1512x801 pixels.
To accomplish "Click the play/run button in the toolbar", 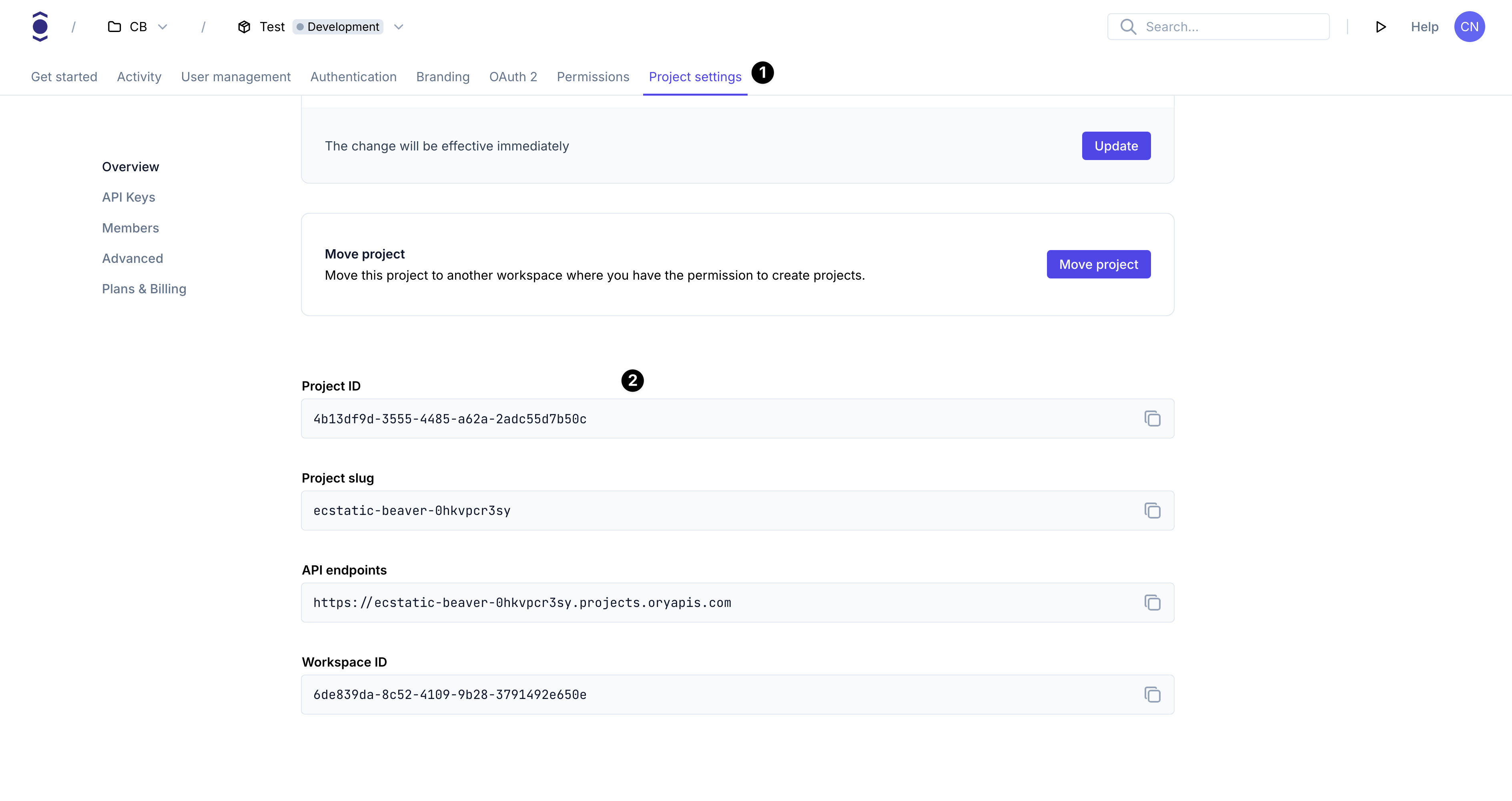I will pos(1380,27).
